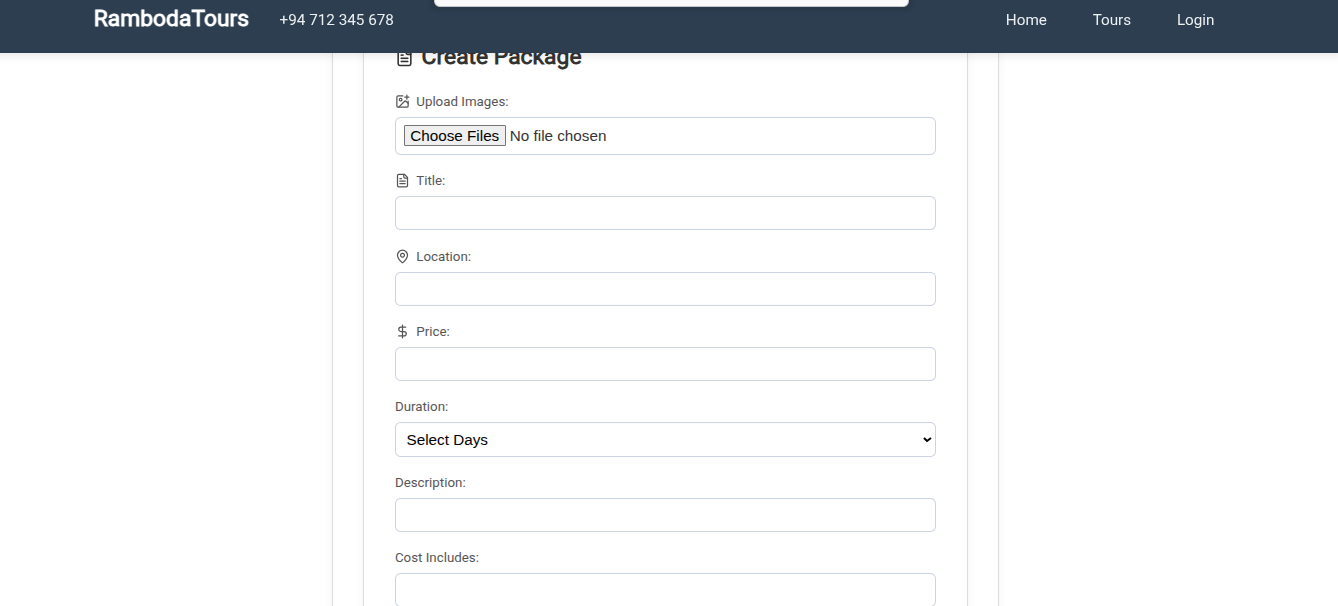1338x606 pixels.
Task: Focus the Price text field
Action: coord(665,364)
